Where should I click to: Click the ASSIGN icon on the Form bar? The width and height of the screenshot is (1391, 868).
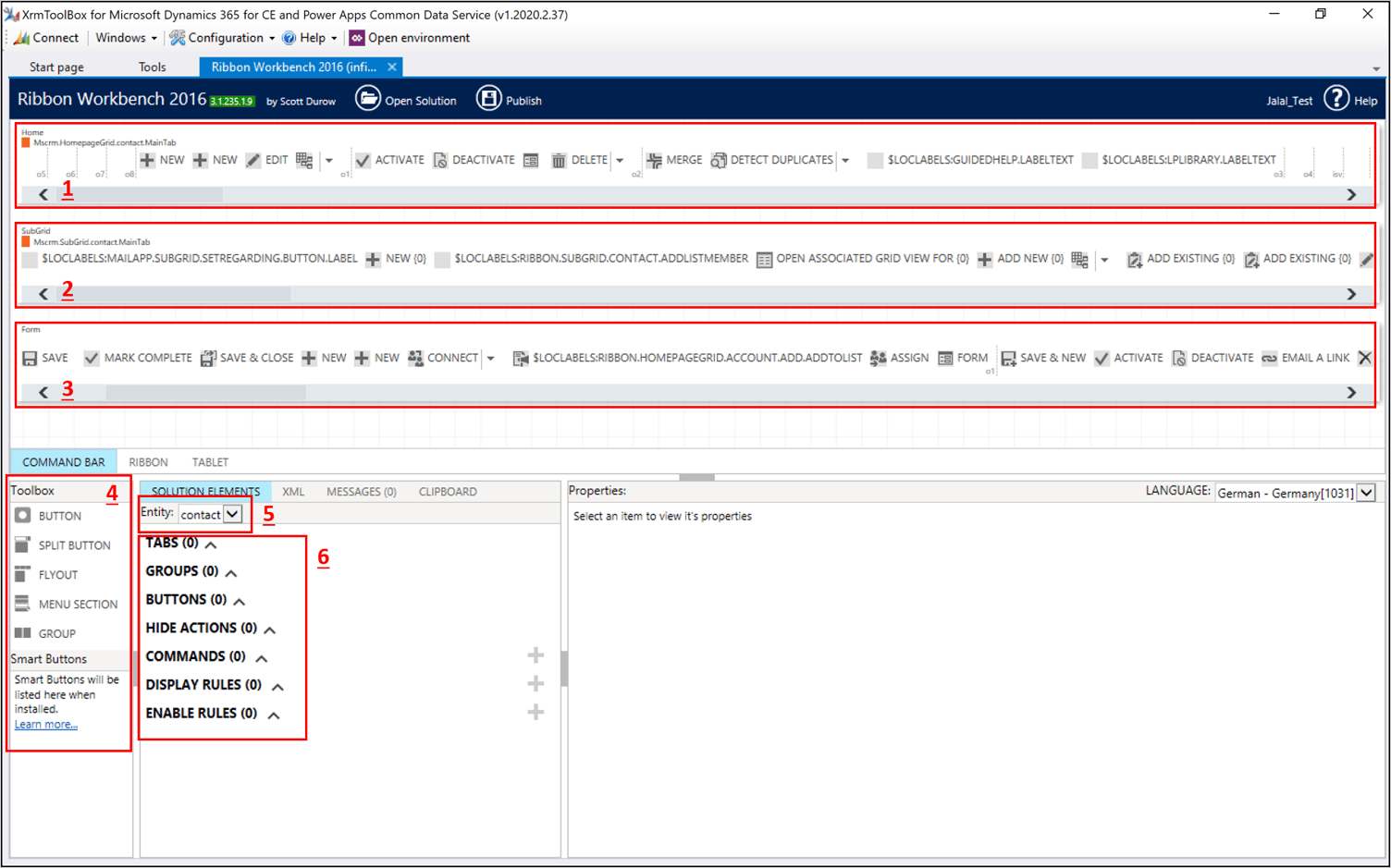878,358
